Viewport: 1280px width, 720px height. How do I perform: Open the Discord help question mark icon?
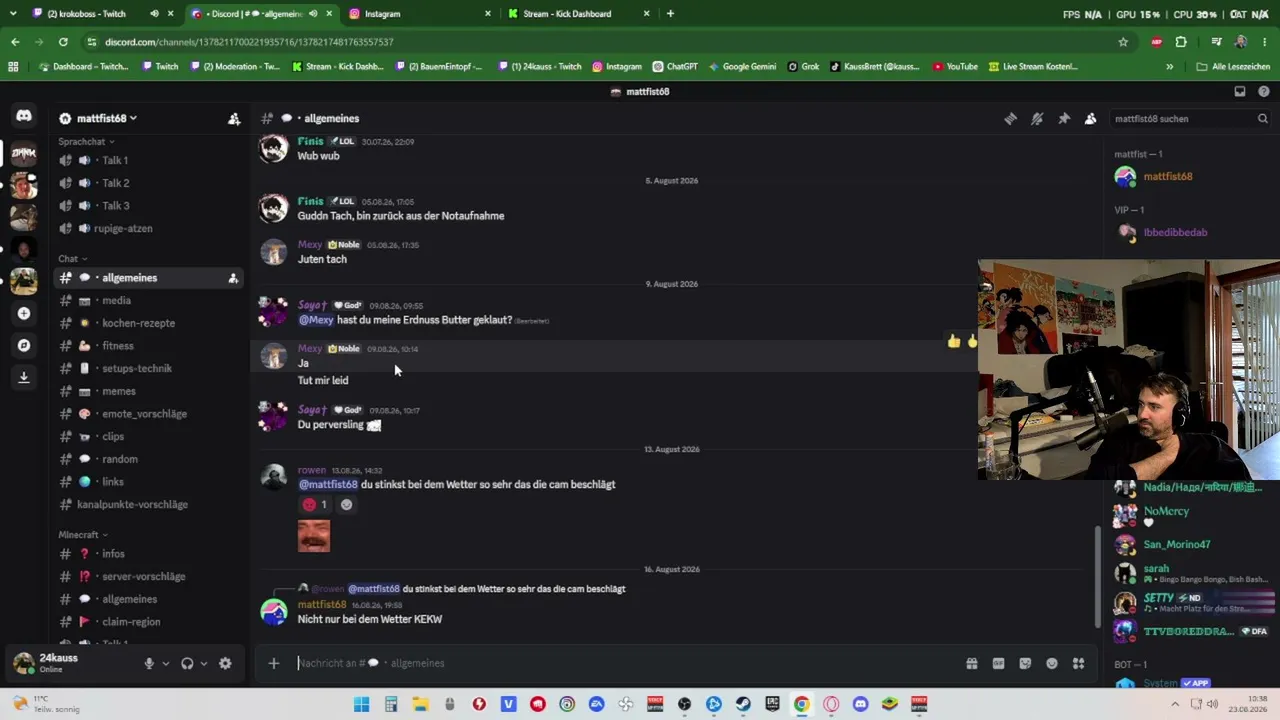pos(1264,91)
